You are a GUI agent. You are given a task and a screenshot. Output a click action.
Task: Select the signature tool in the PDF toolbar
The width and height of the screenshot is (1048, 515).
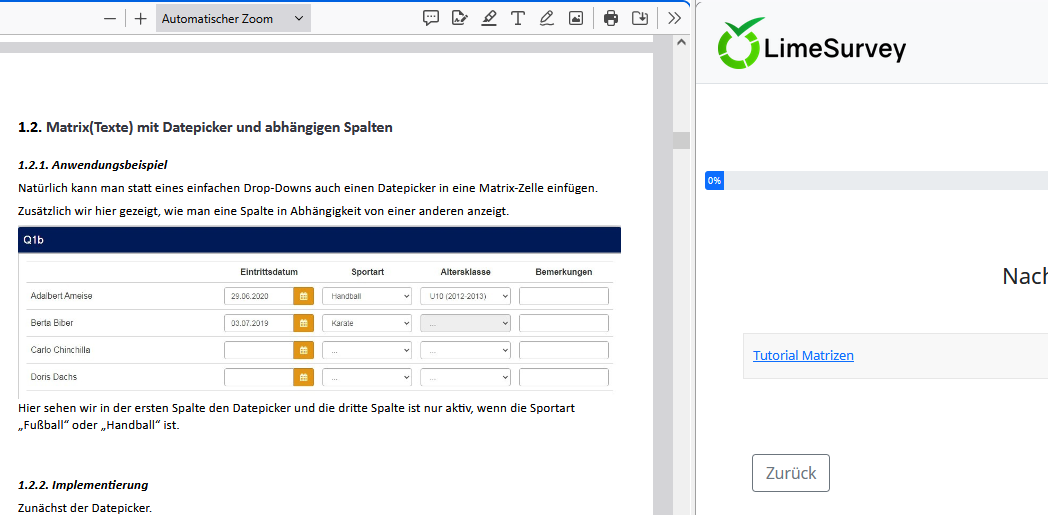pos(460,18)
